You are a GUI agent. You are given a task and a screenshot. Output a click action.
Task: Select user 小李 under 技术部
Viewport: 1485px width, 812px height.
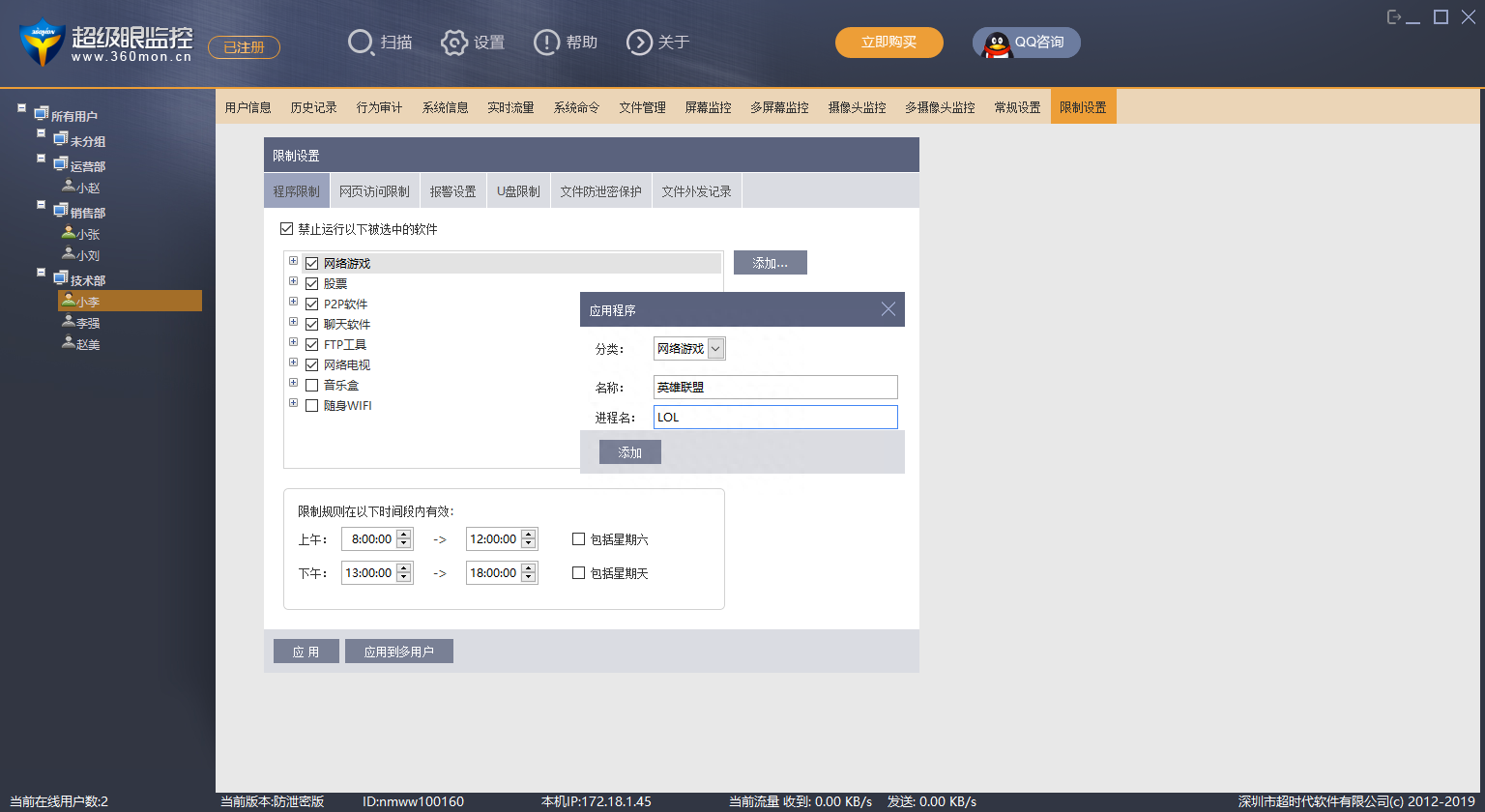[x=87, y=300]
